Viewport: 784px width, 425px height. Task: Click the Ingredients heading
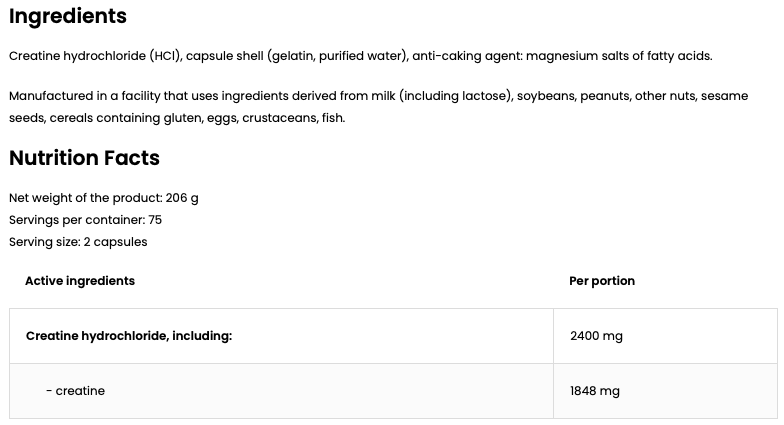click(68, 17)
